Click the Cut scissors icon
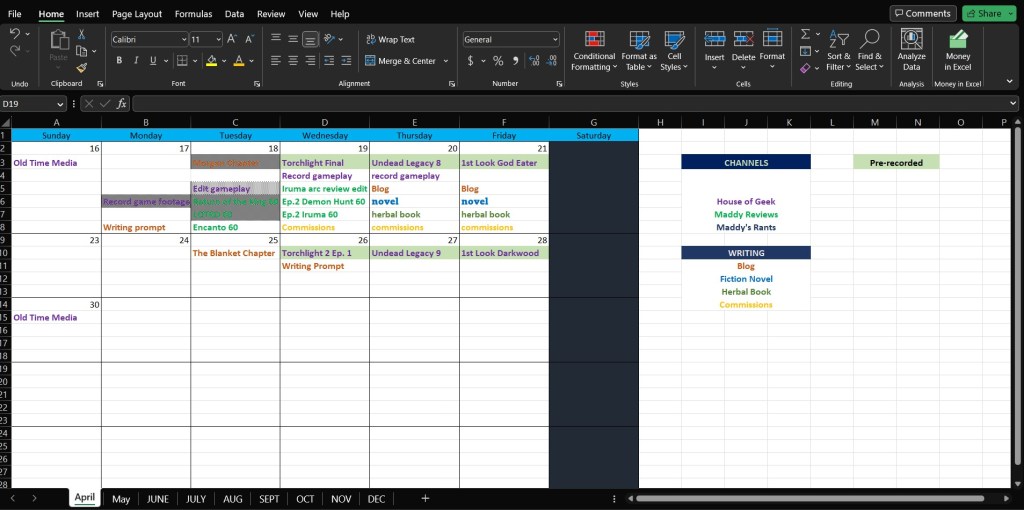 [82, 35]
